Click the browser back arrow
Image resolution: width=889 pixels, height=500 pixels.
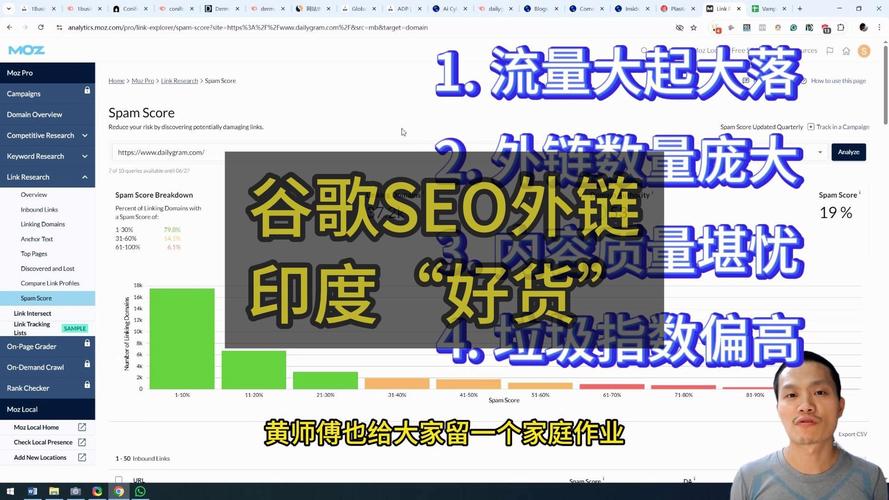click(10, 27)
